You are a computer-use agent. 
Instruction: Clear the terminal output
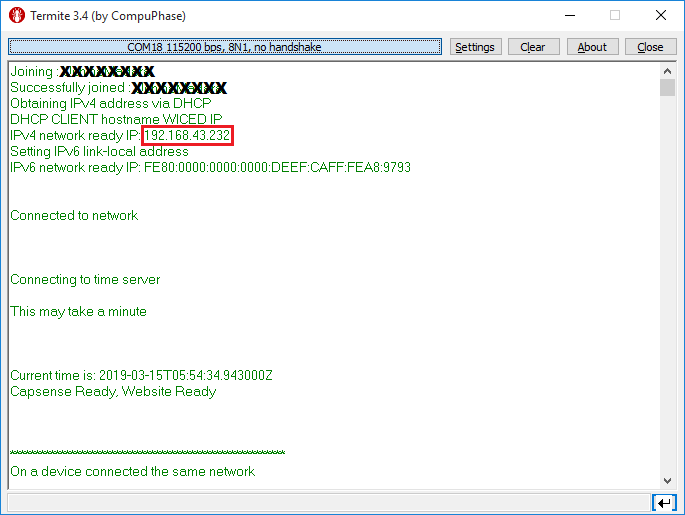tap(533, 47)
